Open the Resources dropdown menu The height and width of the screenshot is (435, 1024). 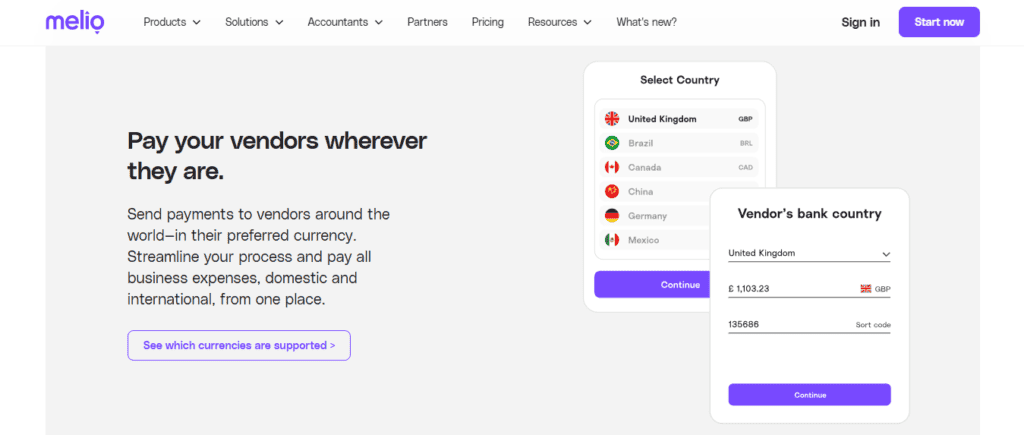click(x=560, y=22)
